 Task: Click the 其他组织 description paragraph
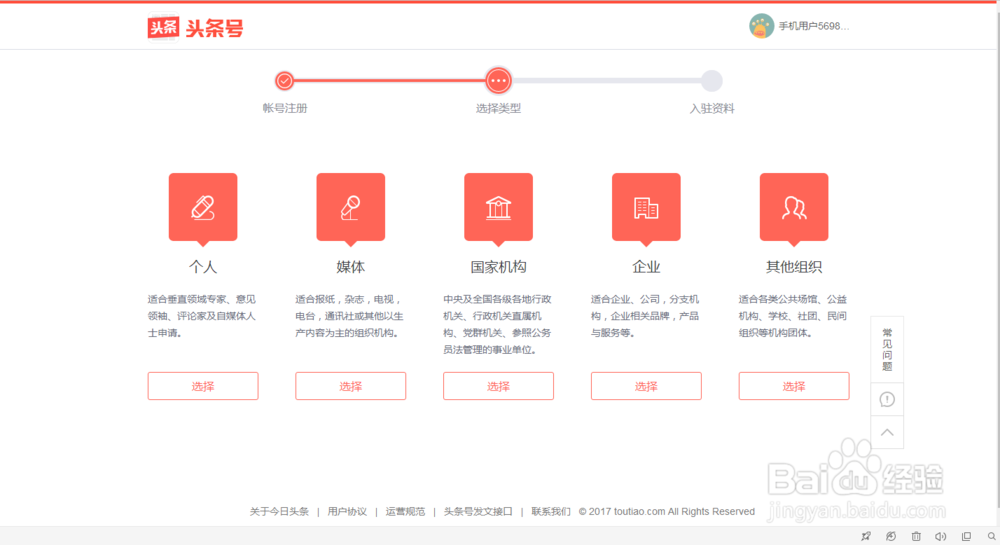(793, 316)
